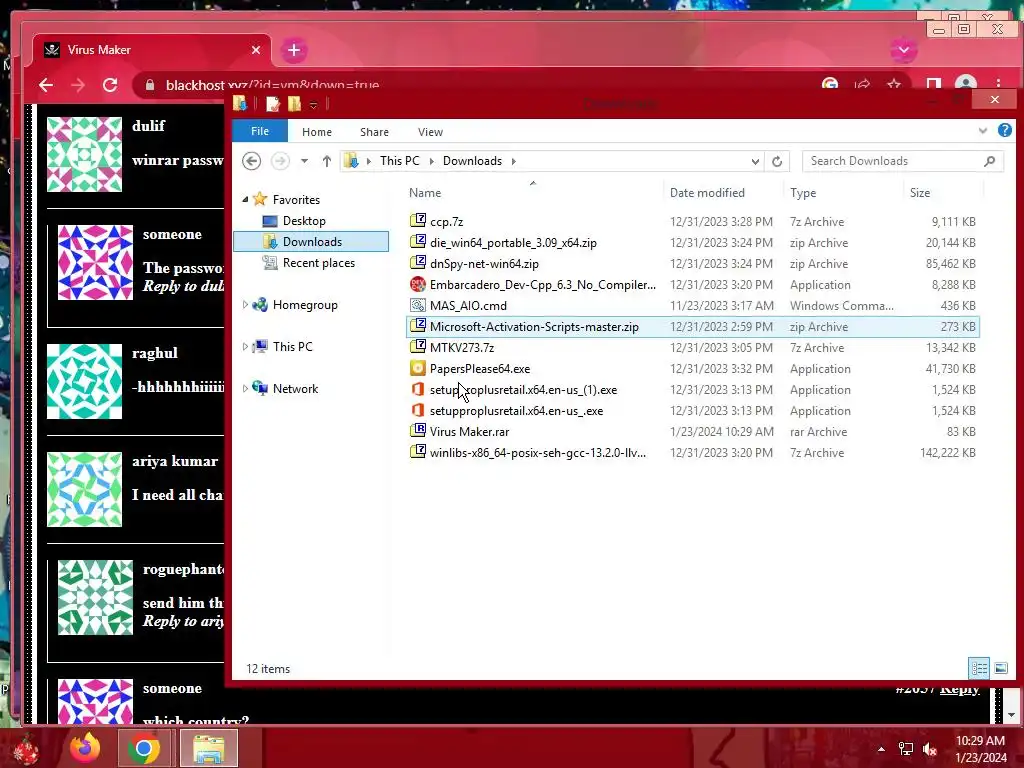Click the Embarcadero Dev-Cpp application icon
The image size is (1024, 768).
click(x=418, y=284)
